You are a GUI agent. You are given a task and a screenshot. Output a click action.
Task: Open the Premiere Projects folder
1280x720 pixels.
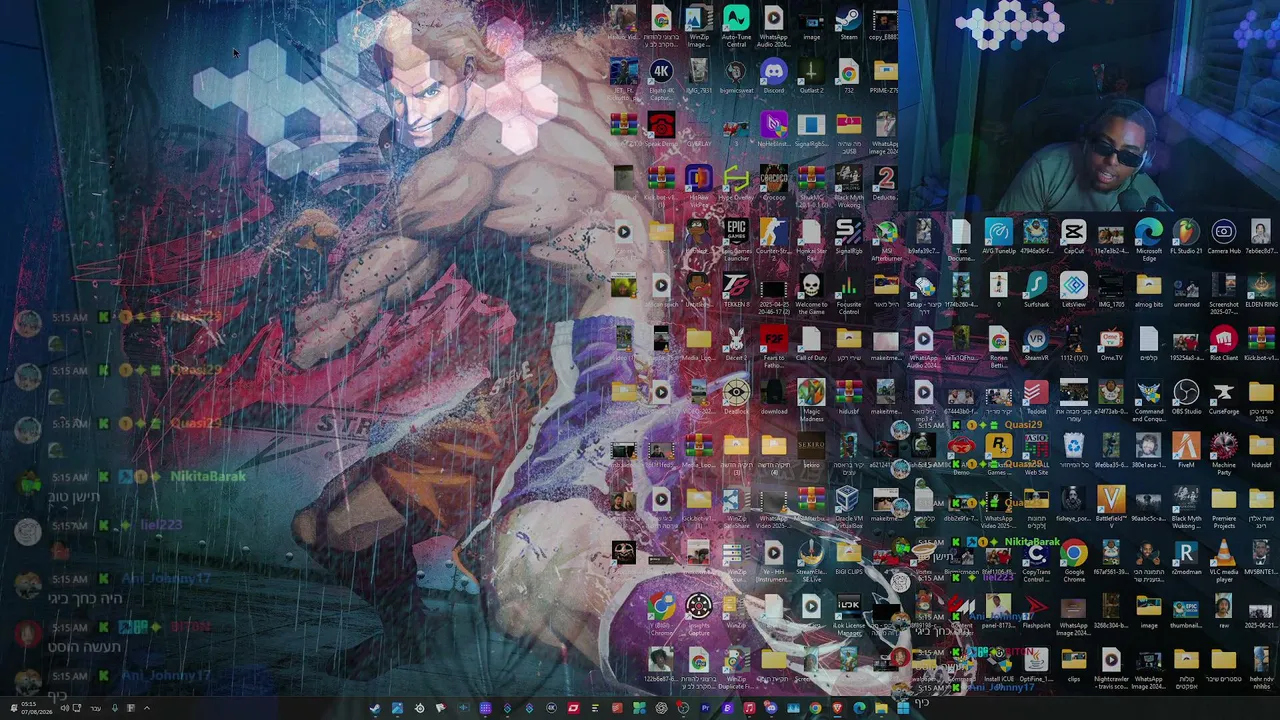click(x=1223, y=508)
